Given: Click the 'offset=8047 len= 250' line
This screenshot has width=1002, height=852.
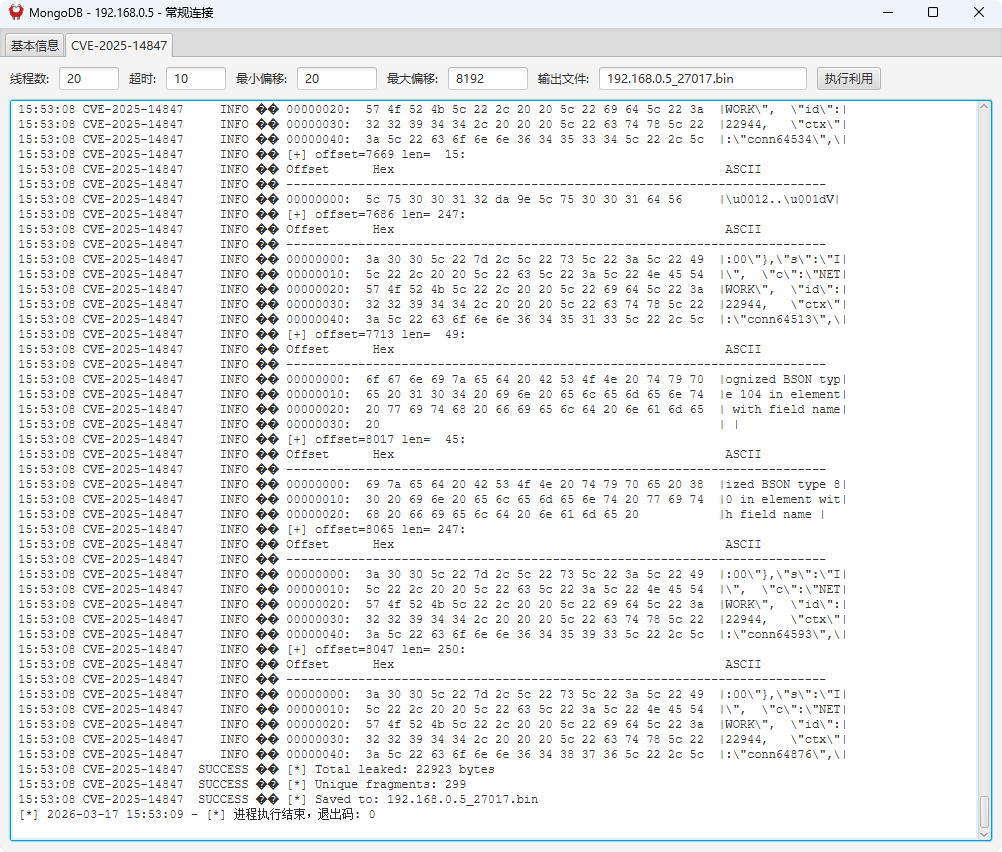Looking at the screenshot, I should 242,649.
